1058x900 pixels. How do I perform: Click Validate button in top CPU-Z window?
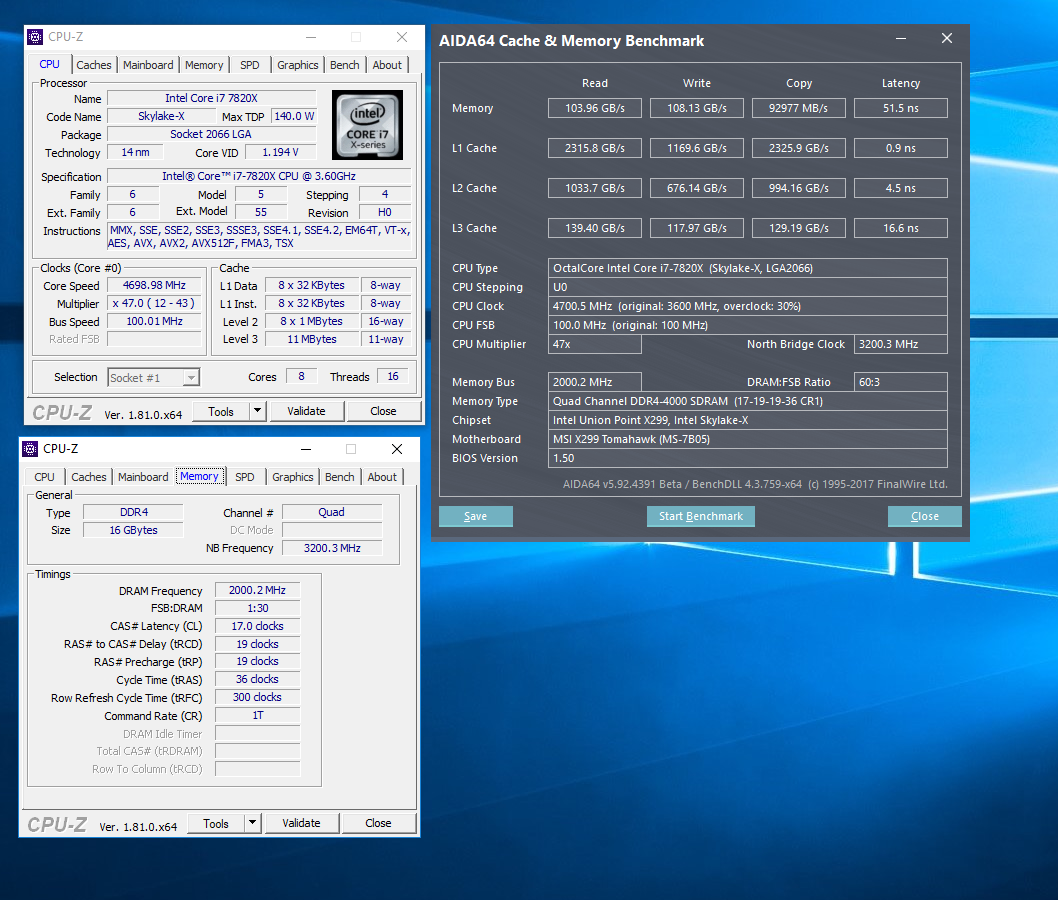pos(306,411)
